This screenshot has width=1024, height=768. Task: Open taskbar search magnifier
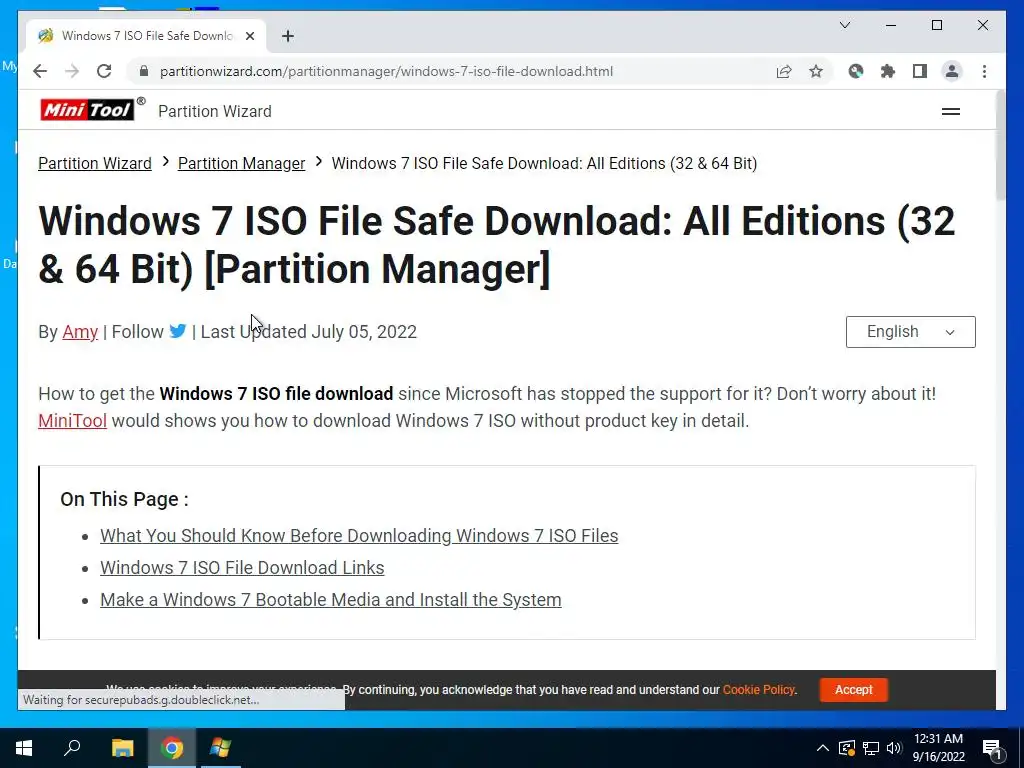[72, 748]
